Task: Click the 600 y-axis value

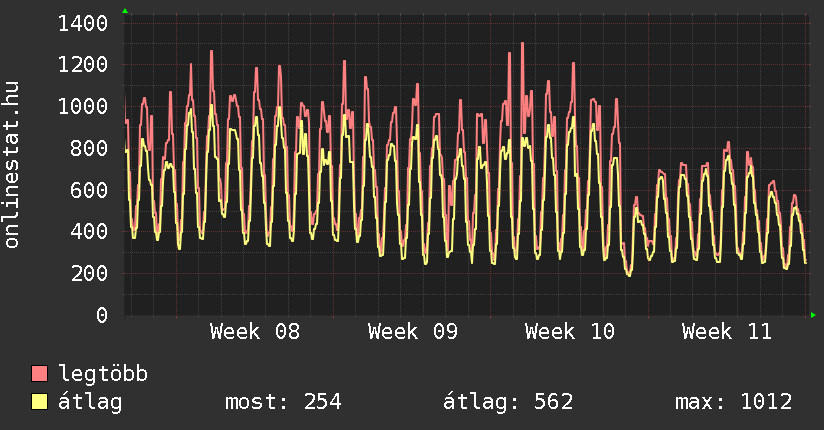Action: point(90,190)
